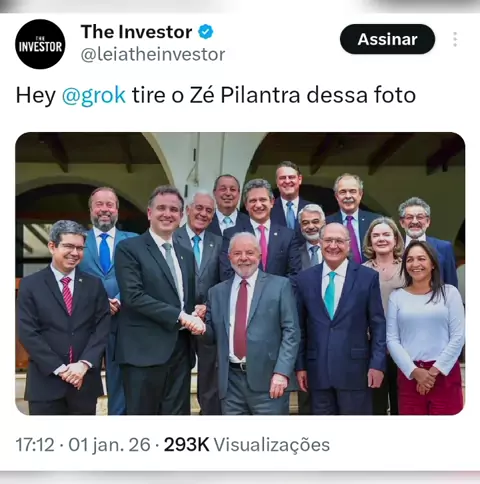
Task: Follow the @grok mention link
Action: tap(94, 95)
